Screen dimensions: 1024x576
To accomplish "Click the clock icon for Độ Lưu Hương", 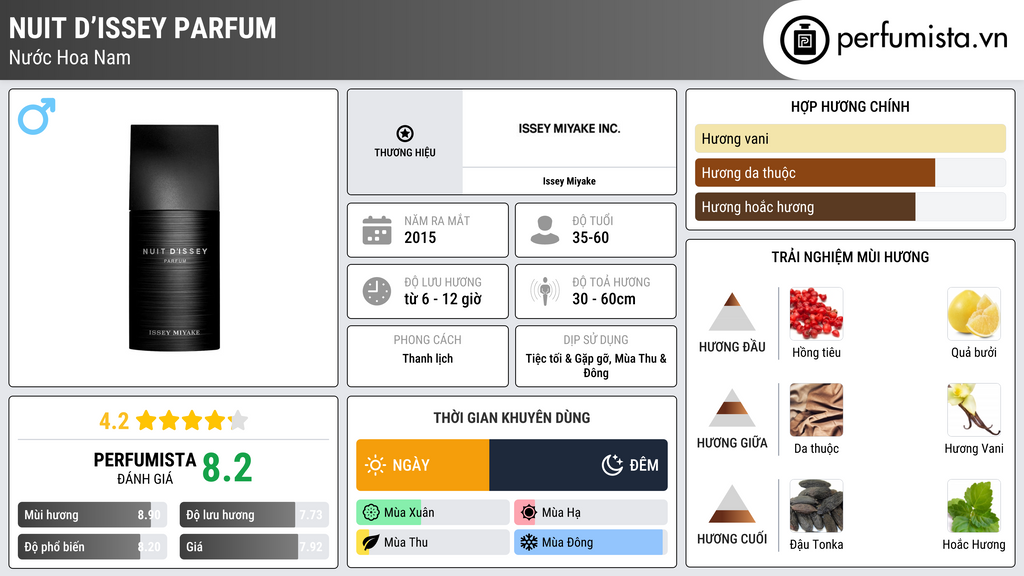I will coord(376,291).
